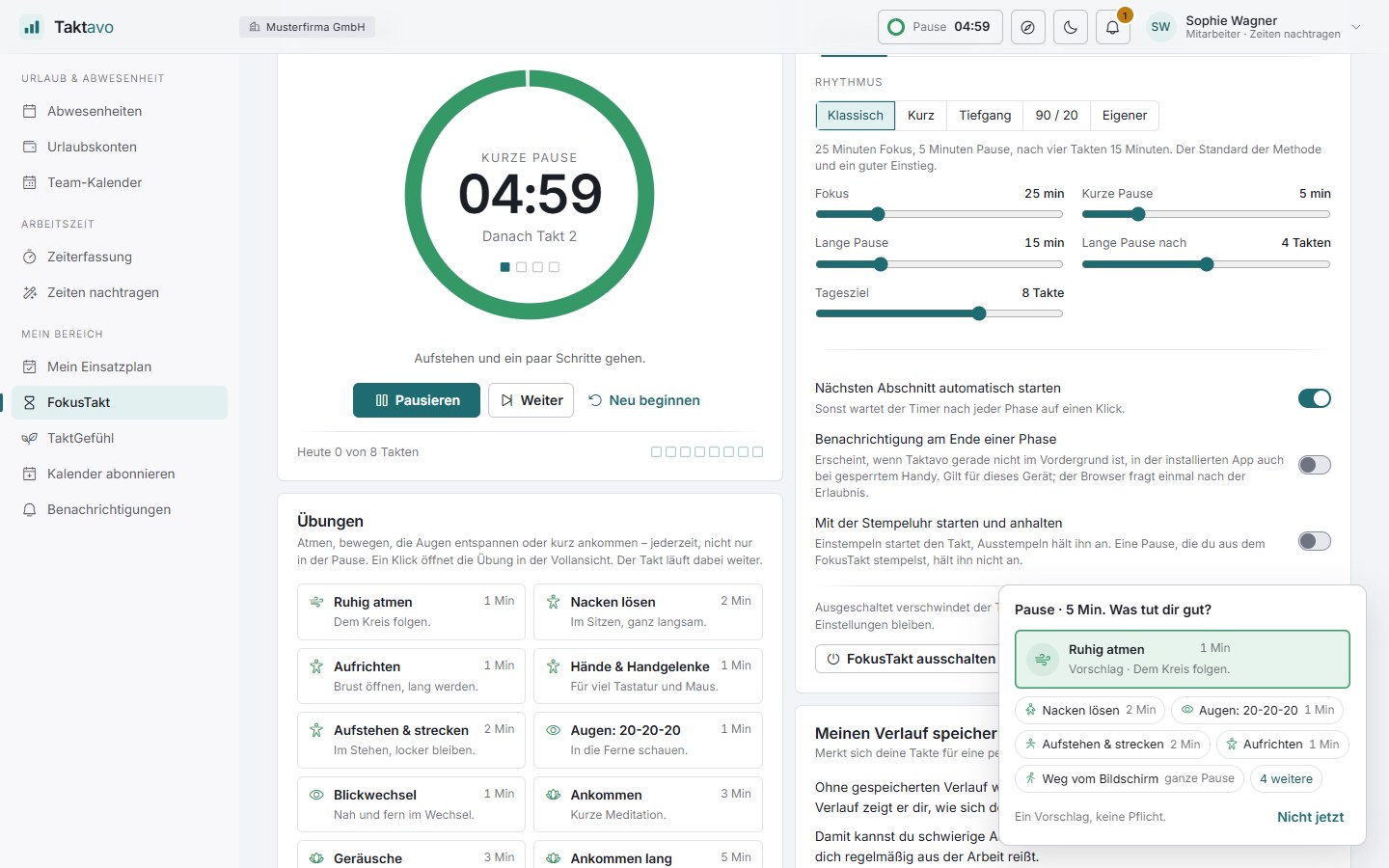The width and height of the screenshot is (1389, 868).
Task: Open the notifications bell in the header
Action: (x=1112, y=27)
